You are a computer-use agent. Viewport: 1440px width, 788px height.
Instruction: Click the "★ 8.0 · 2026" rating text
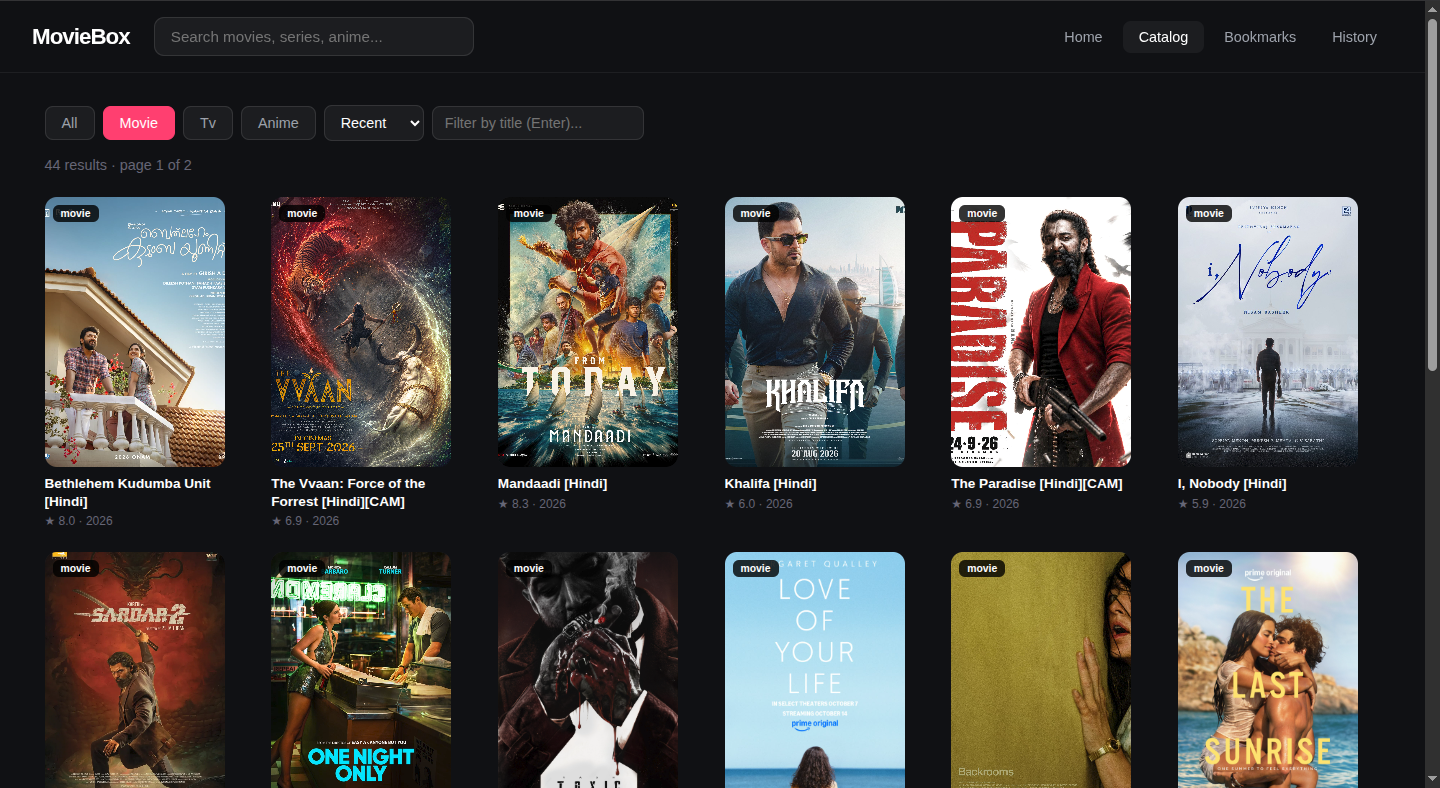79,521
